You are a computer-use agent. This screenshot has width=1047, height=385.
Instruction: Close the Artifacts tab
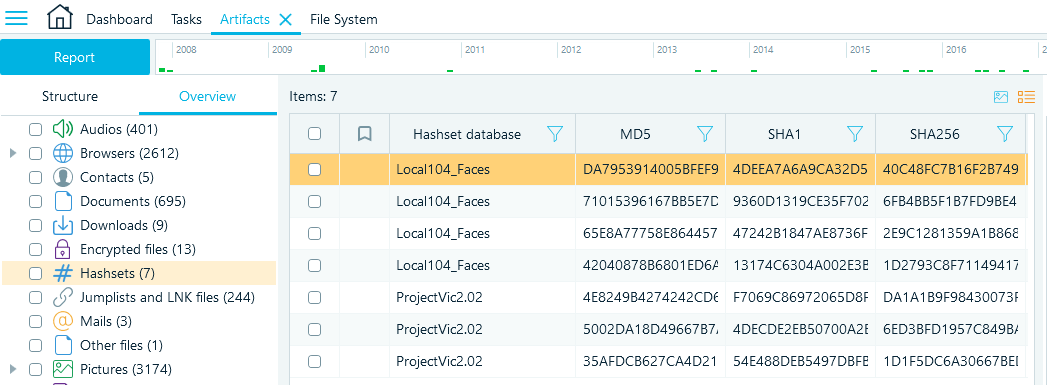click(x=285, y=19)
